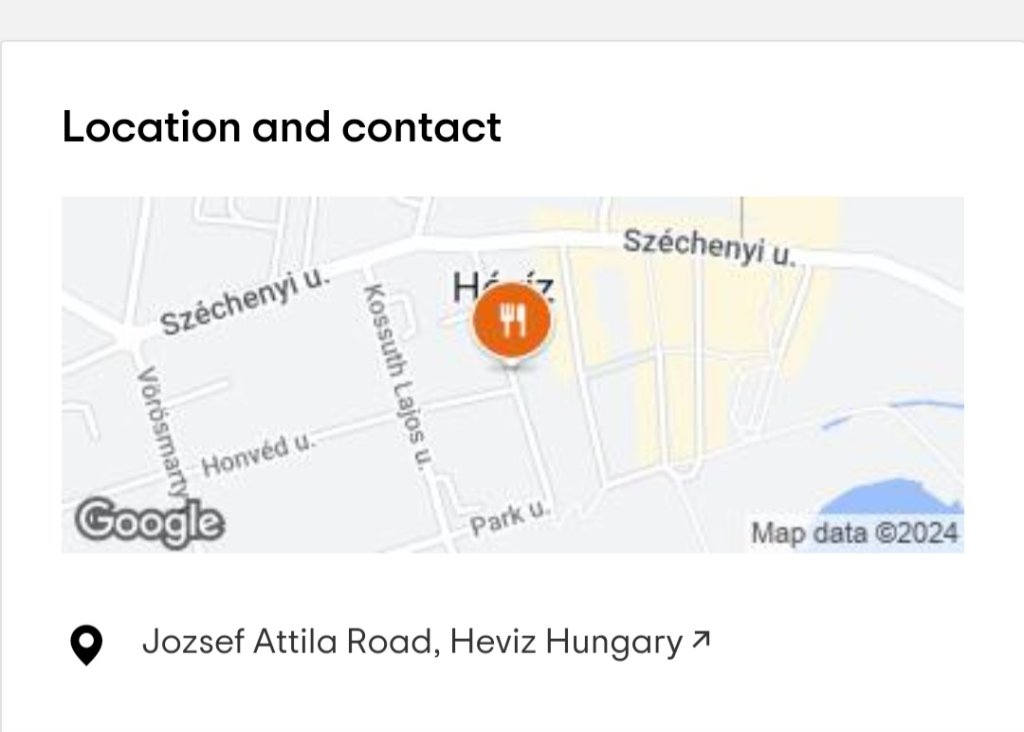This screenshot has width=1024, height=732.
Task: Click the gray strip above the white card
Action: click(x=512, y=20)
